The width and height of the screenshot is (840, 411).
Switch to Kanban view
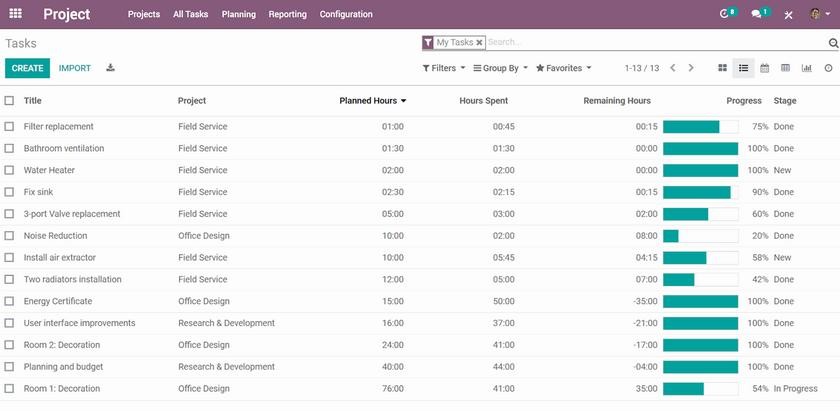point(723,68)
